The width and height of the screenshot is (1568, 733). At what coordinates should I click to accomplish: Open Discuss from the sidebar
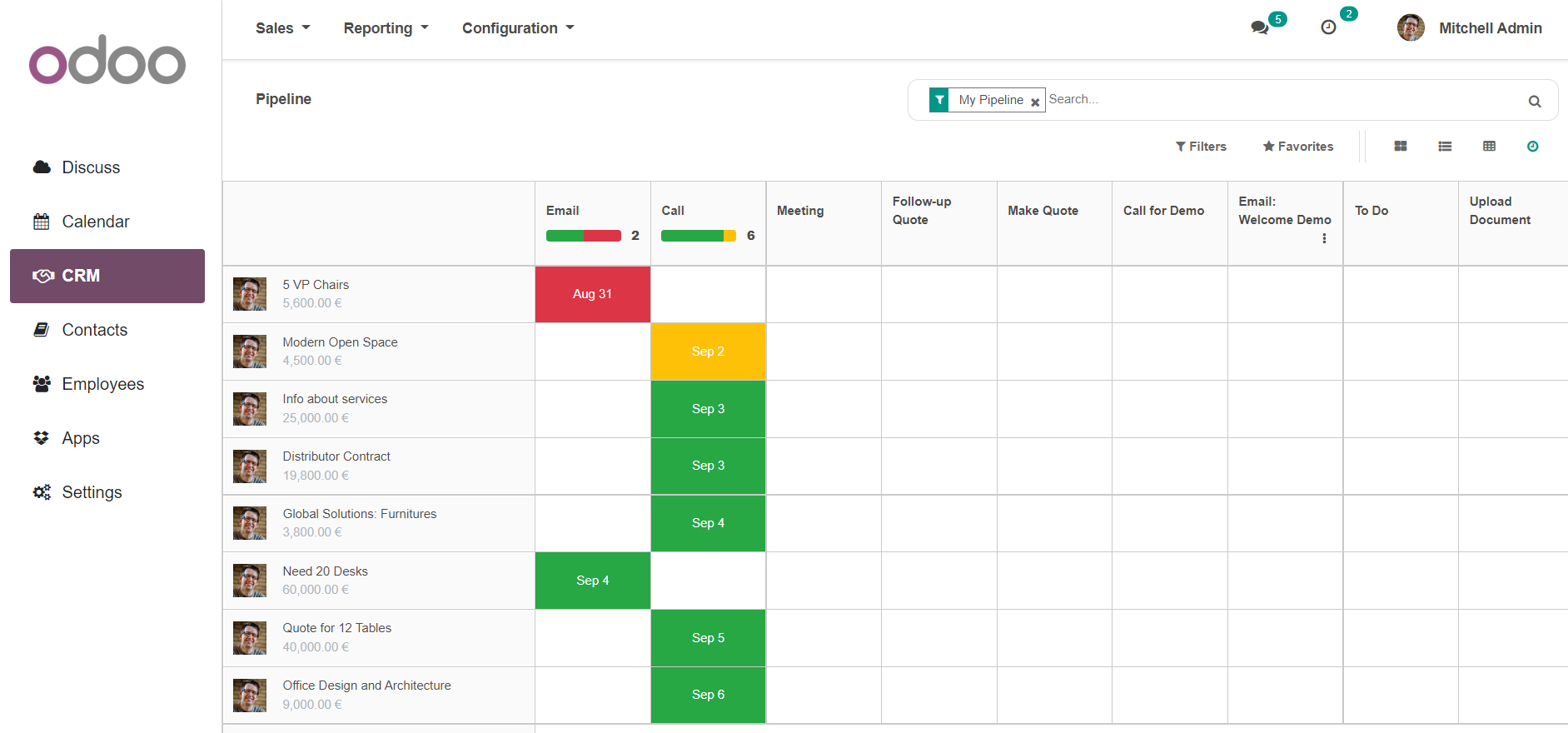coord(91,167)
